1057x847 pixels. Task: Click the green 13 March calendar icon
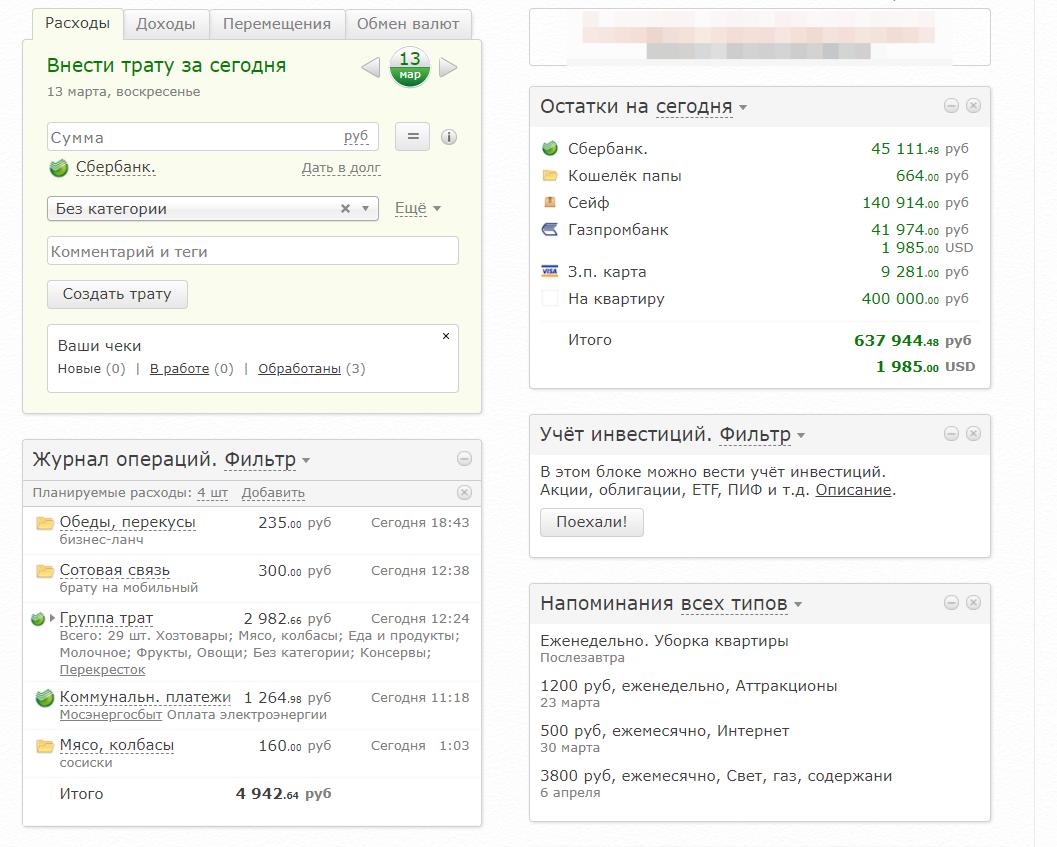[x=410, y=67]
